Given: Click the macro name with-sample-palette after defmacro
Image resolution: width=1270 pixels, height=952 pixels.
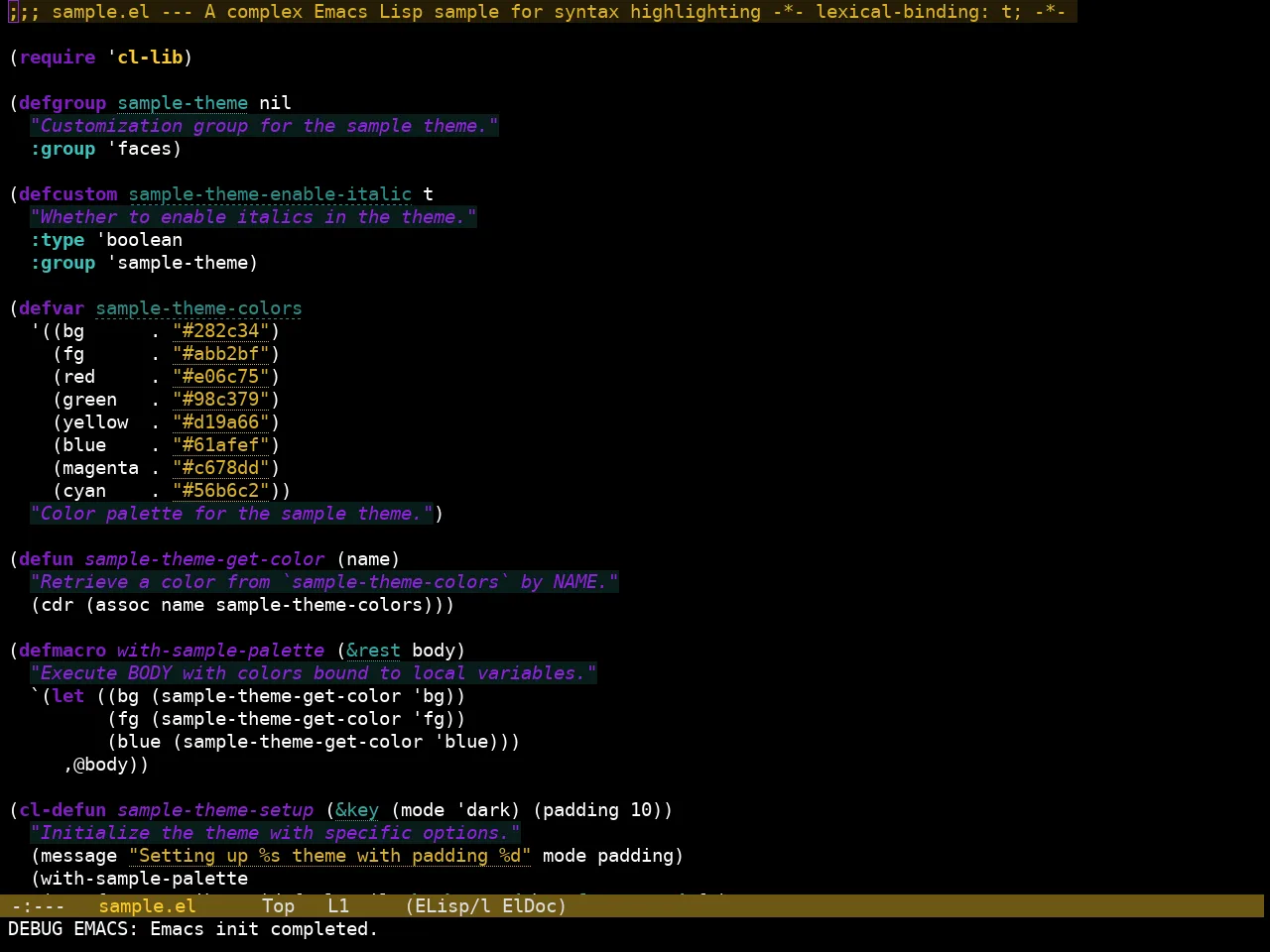Looking at the screenshot, I should pyautogui.click(x=220, y=651).
